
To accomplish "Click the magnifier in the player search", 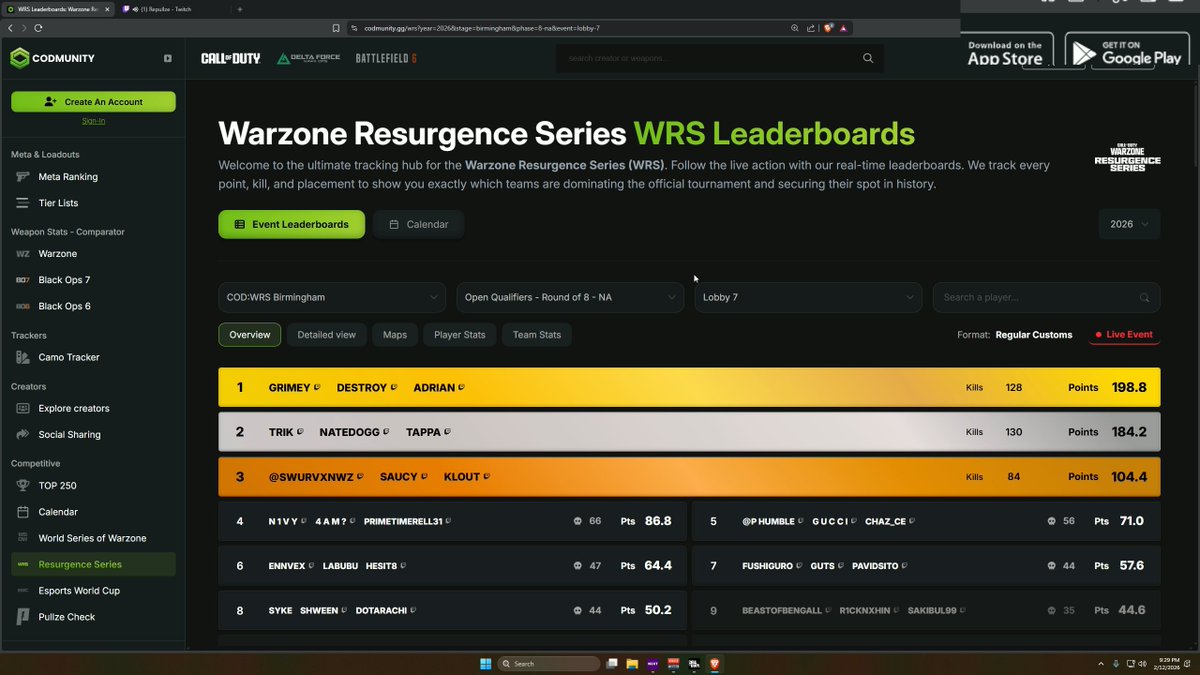I will click(x=1145, y=297).
